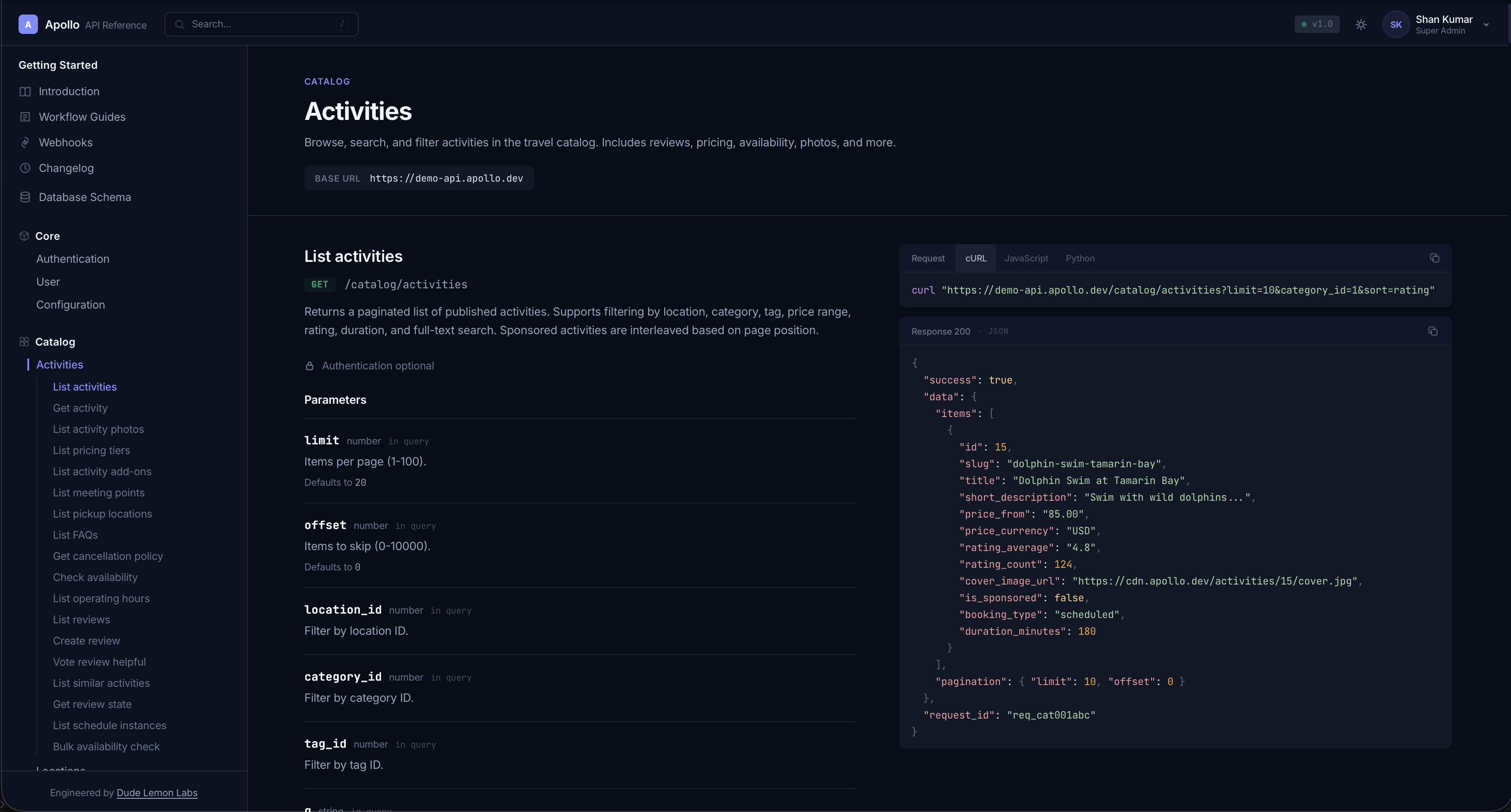Toggle light mode with the sun icon
1511x812 pixels.
(x=1361, y=24)
